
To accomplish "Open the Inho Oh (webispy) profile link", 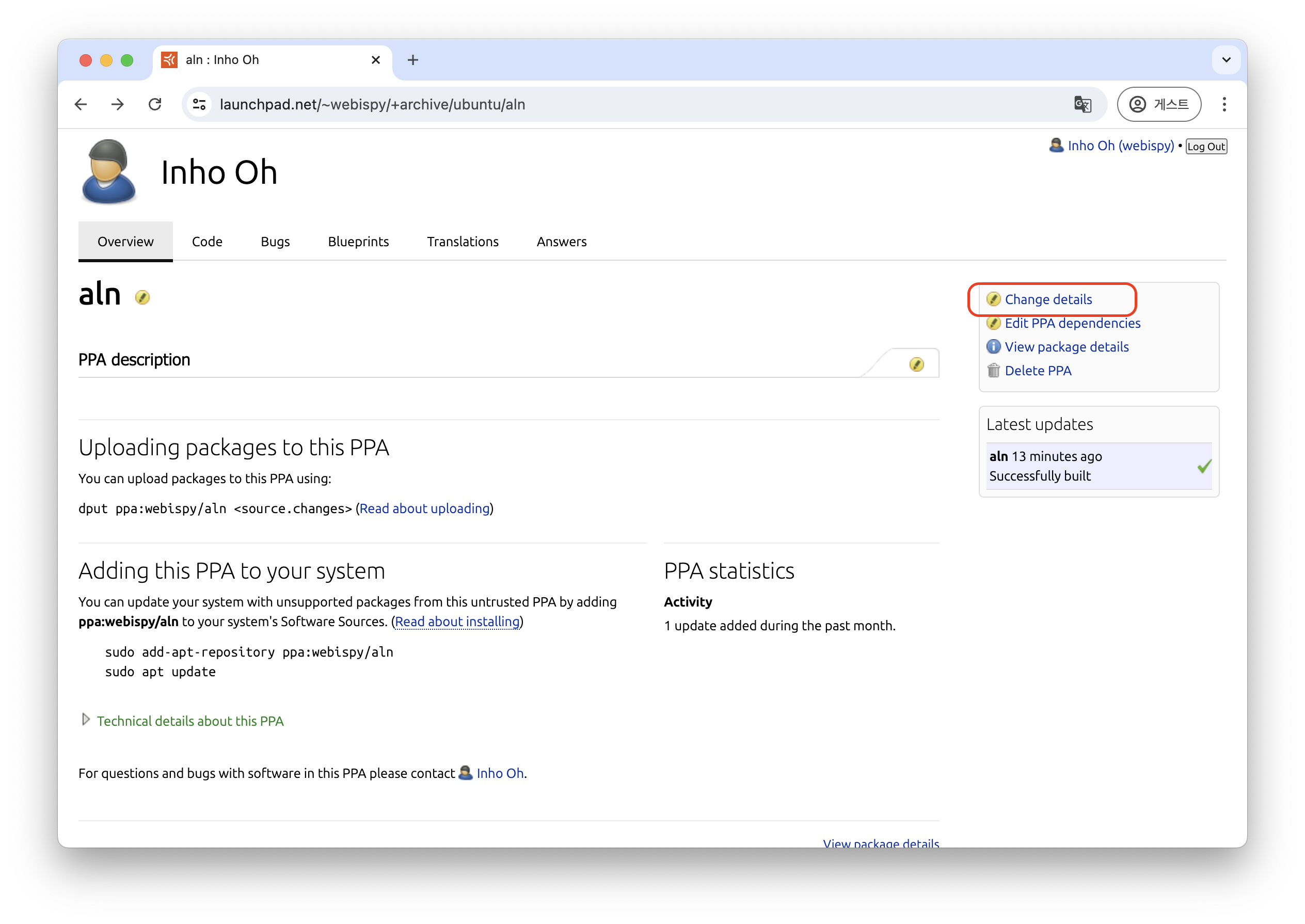I will (x=1121, y=145).
